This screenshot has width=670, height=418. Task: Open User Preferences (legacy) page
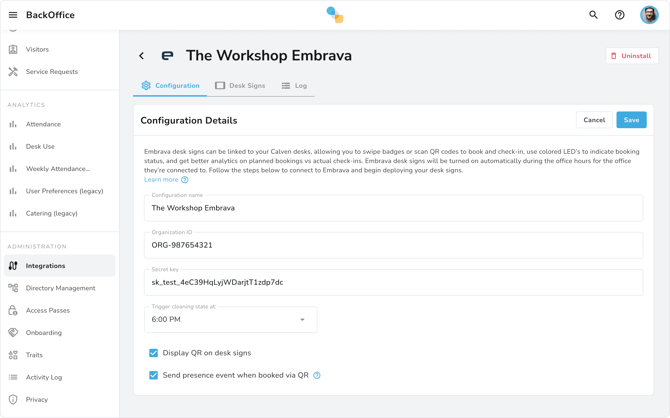(x=59, y=191)
